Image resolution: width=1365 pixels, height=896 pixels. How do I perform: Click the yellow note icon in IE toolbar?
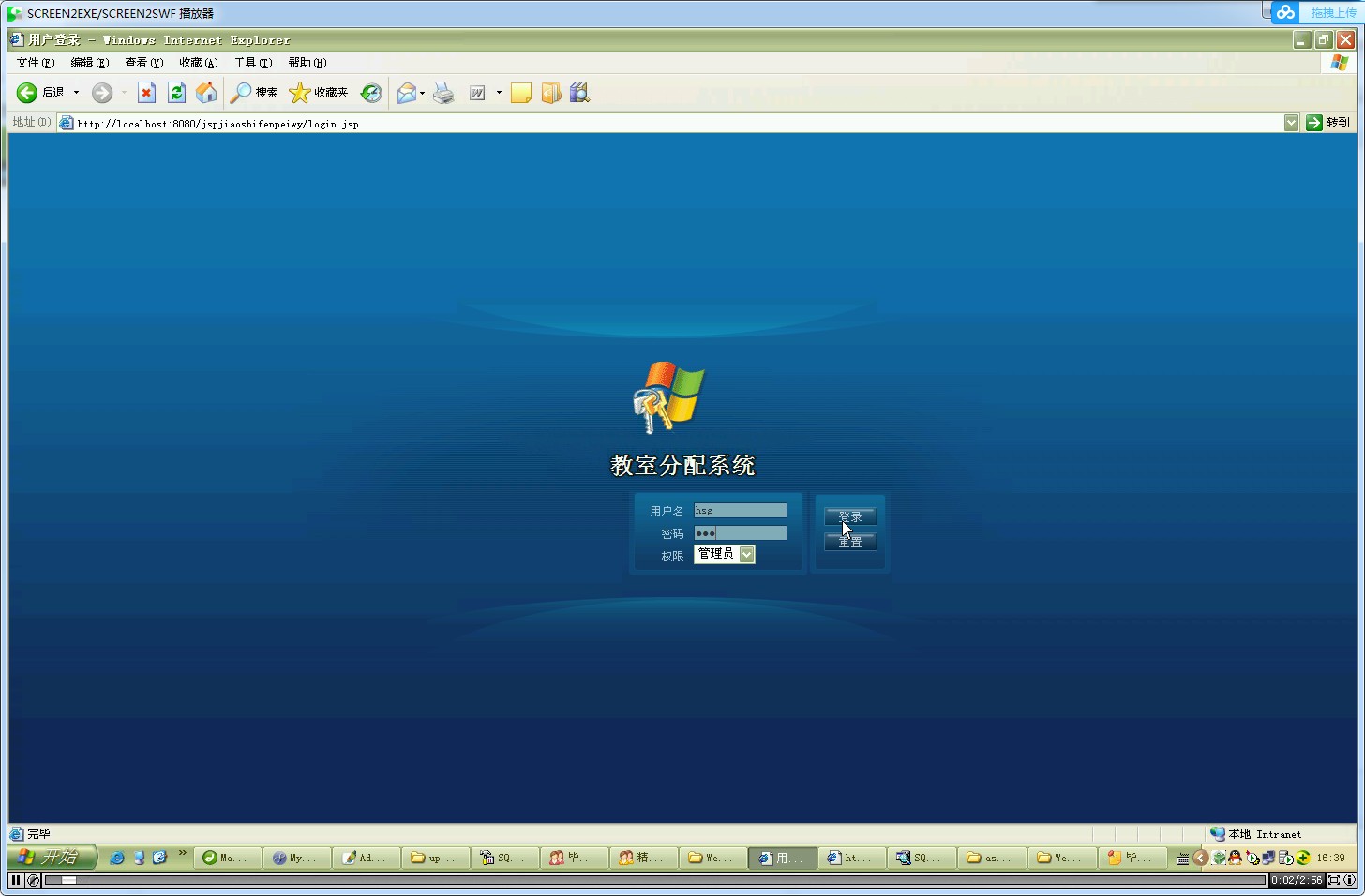[x=521, y=93]
